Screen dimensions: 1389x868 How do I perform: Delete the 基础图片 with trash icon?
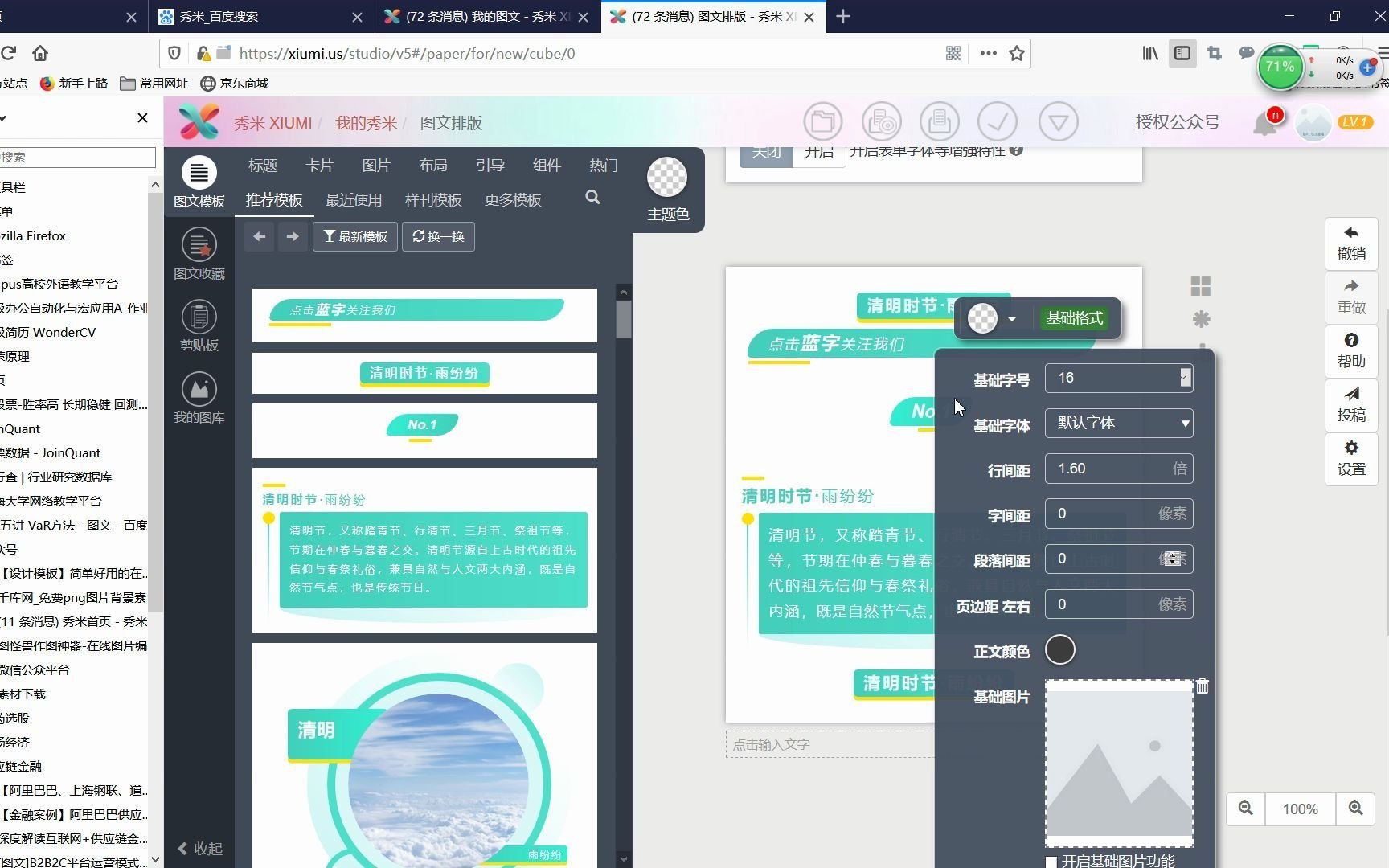(x=1203, y=686)
